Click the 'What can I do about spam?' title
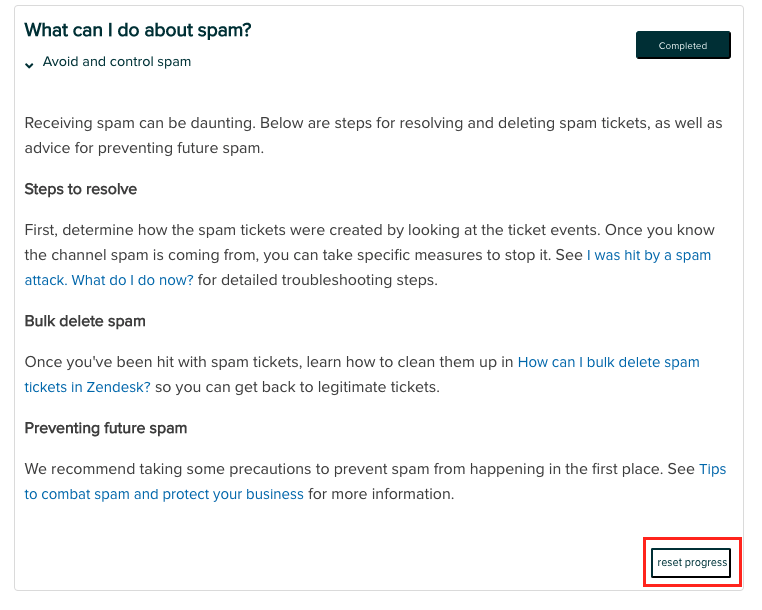 [138, 30]
